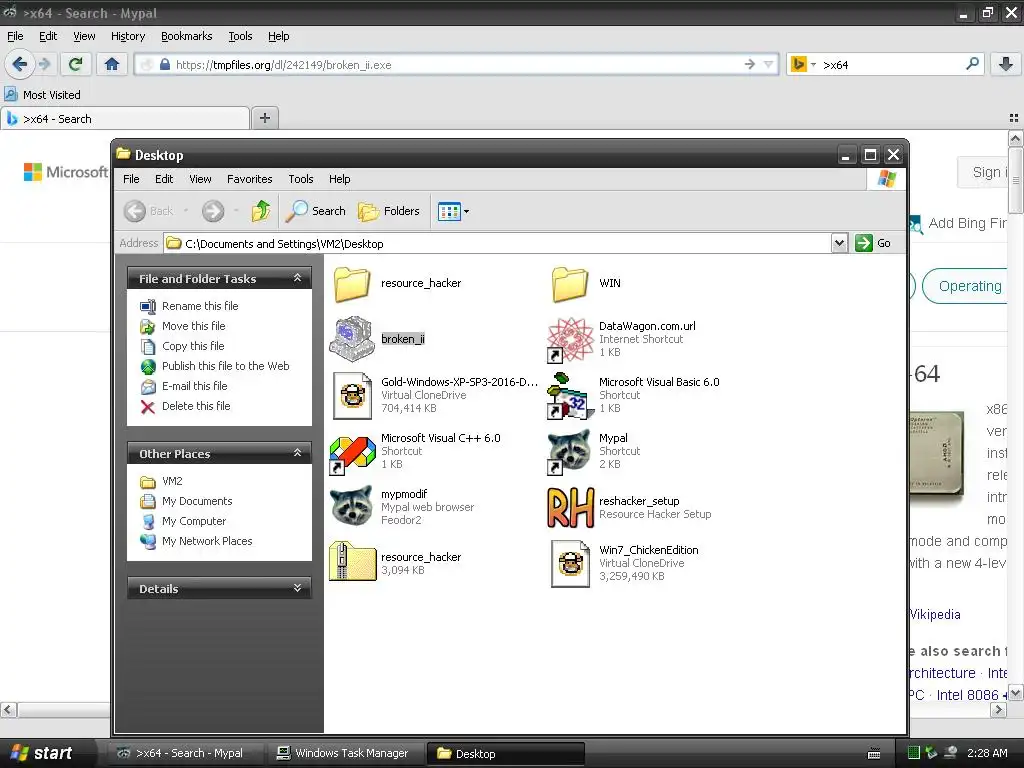Click E-mail this file
1024x768 pixels.
pyautogui.click(x=195, y=386)
